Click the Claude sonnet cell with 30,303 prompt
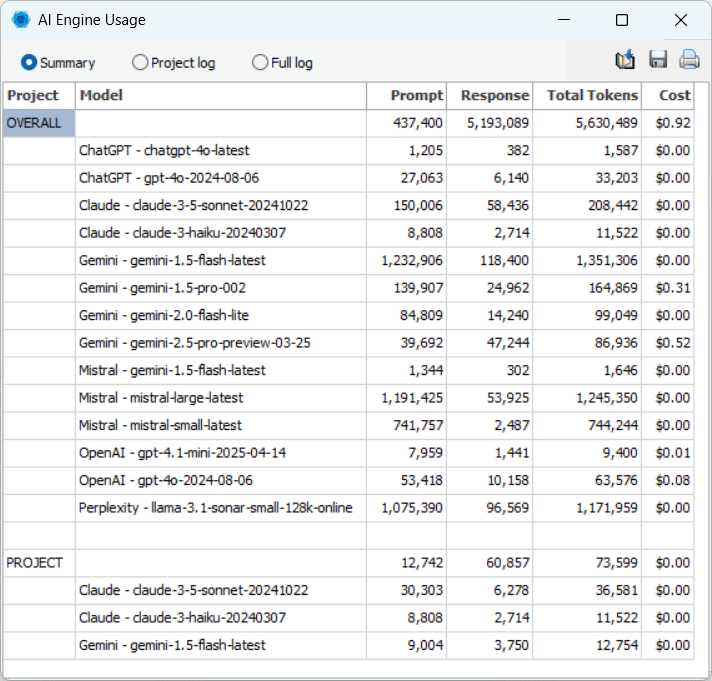712x681 pixels. pos(221,590)
